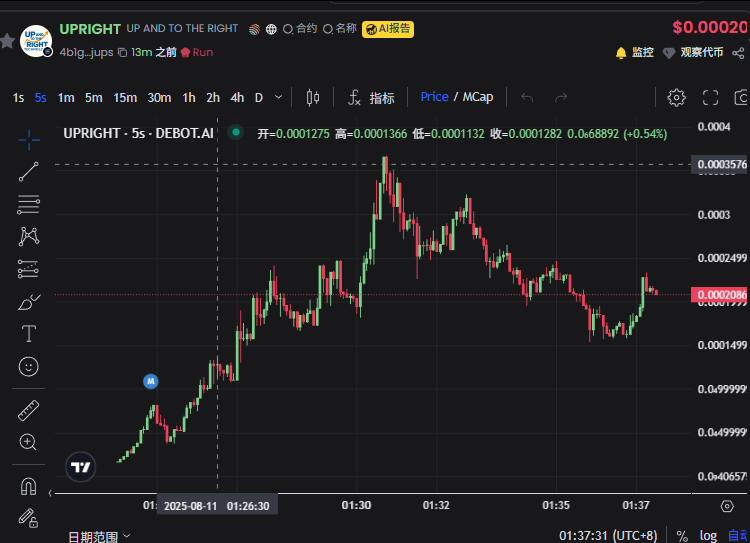Screen dimensions: 750x543
Task: Click the 2025-08-11 01:26:30 time label
Action: pos(217,506)
